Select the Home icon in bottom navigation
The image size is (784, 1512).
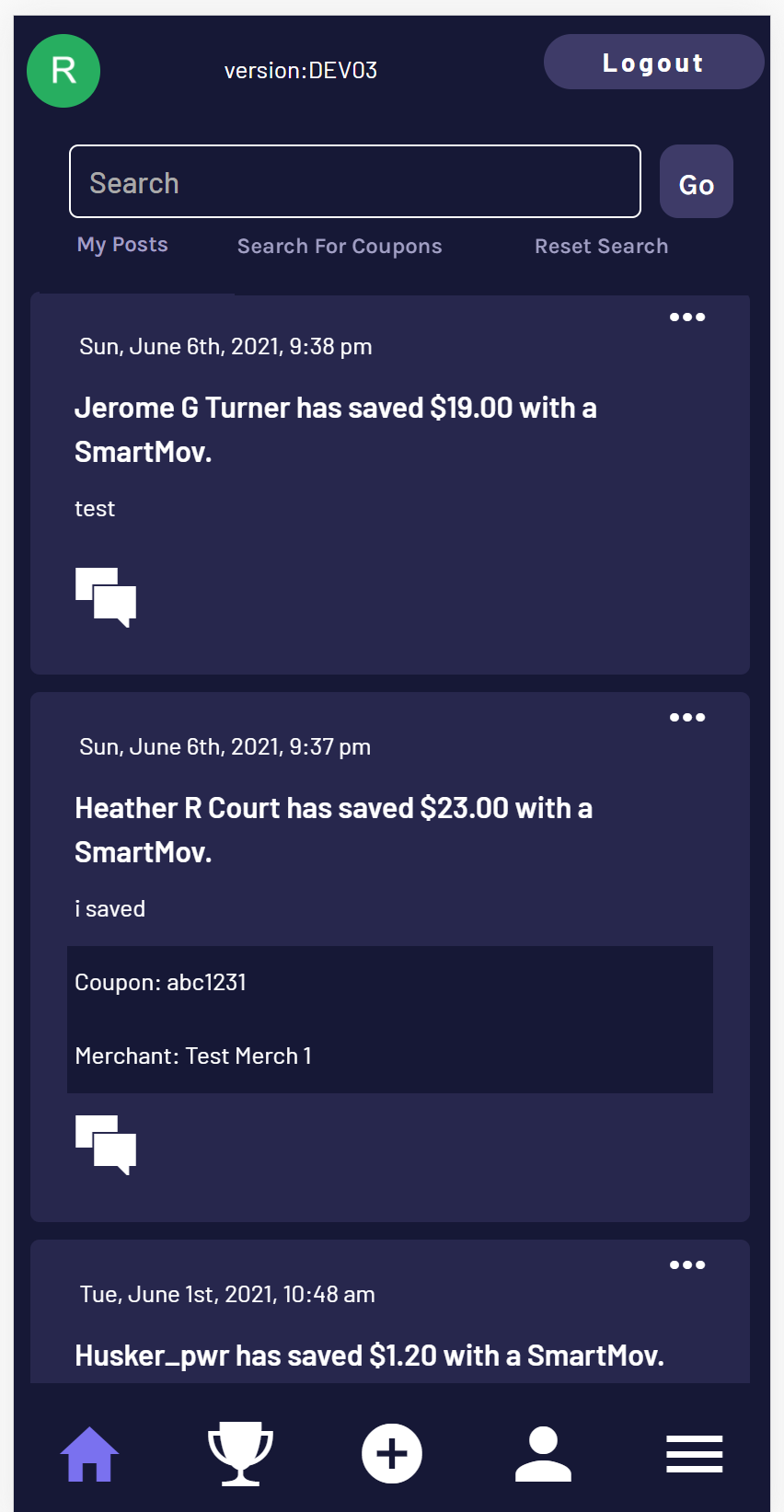click(89, 1453)
